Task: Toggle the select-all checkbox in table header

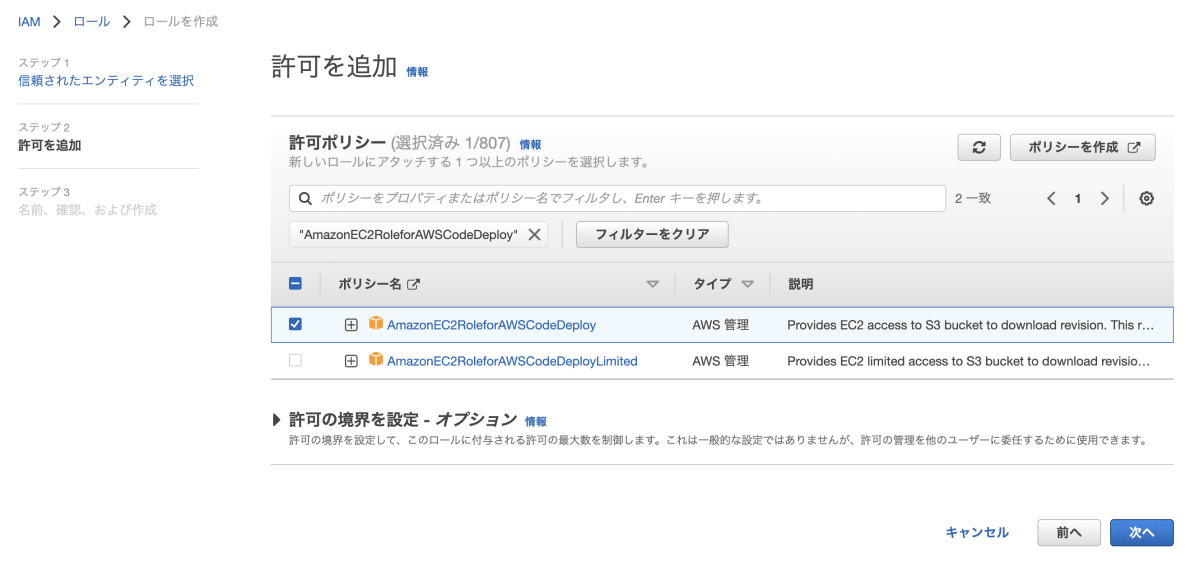Action: click(295, 283)
